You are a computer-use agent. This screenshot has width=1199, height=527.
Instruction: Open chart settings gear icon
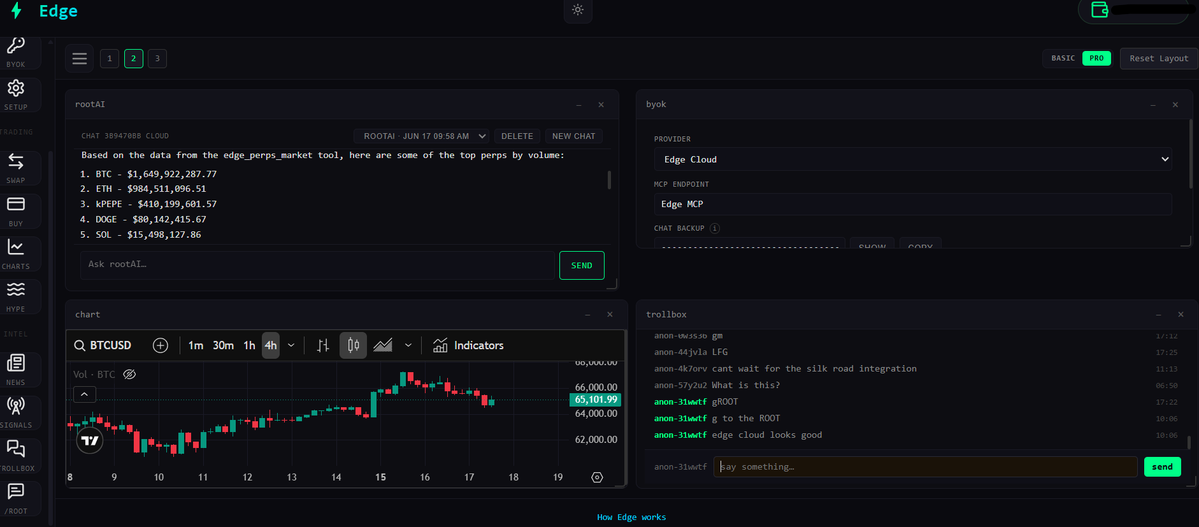tap(597, 477)
